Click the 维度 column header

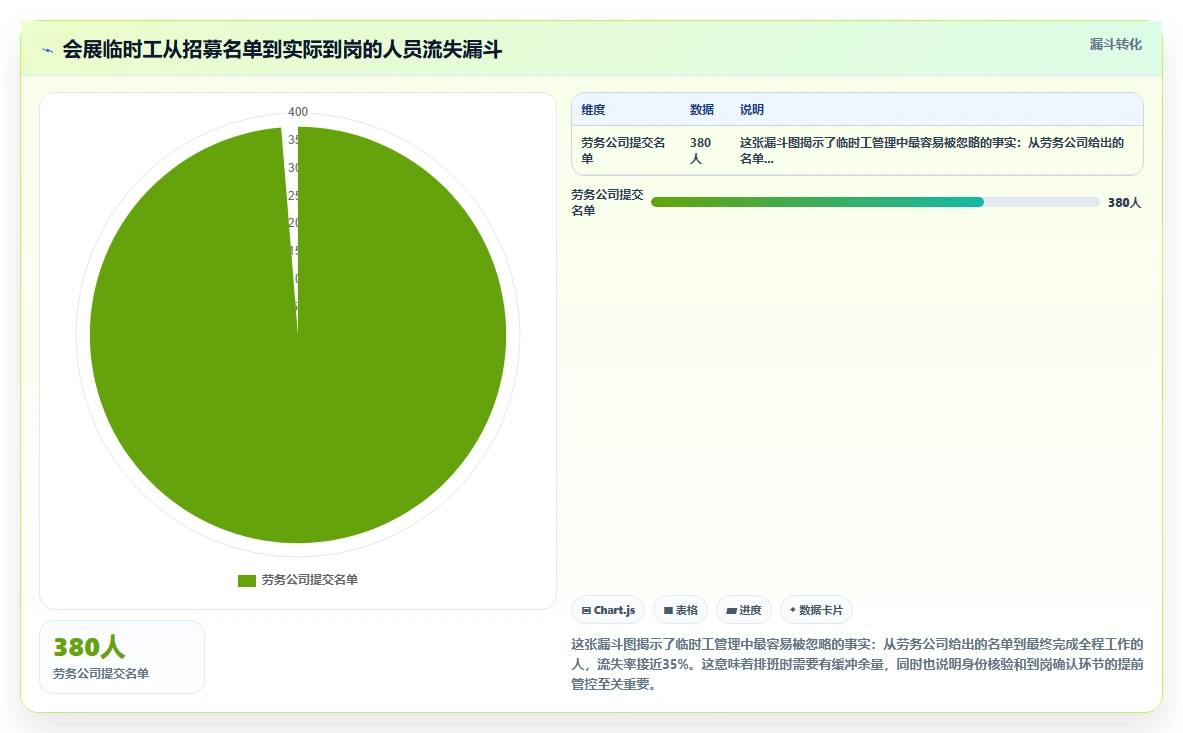(x=593, y=109)
